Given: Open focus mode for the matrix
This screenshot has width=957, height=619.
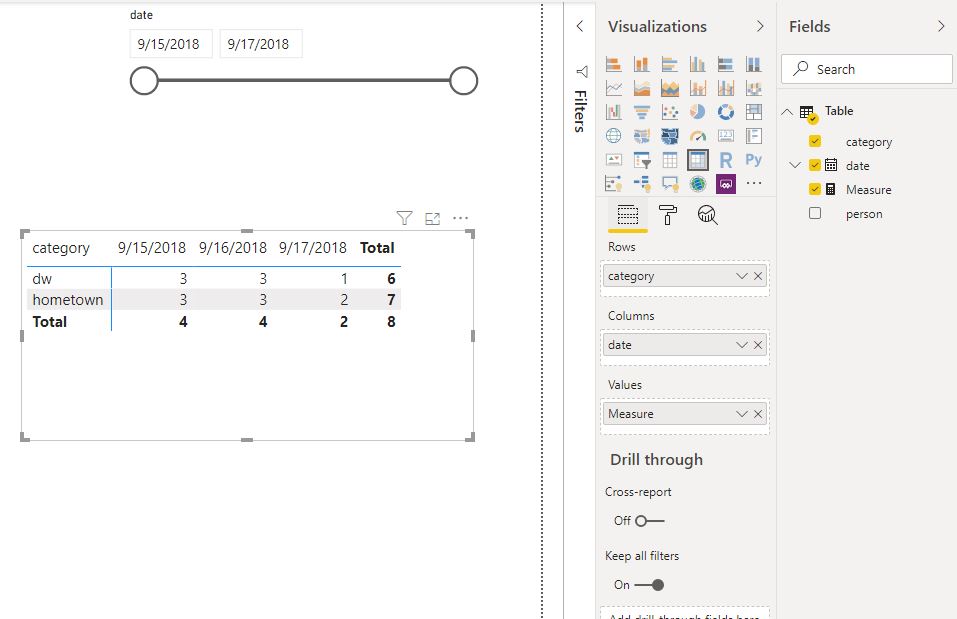Looking at the screenshot, I should [432, 218].
